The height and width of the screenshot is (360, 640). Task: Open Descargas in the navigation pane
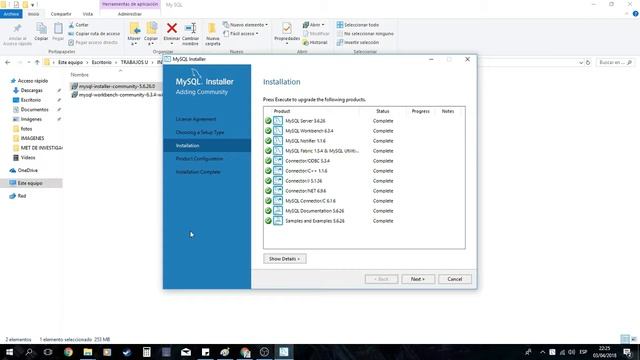[x=32, y=90]
